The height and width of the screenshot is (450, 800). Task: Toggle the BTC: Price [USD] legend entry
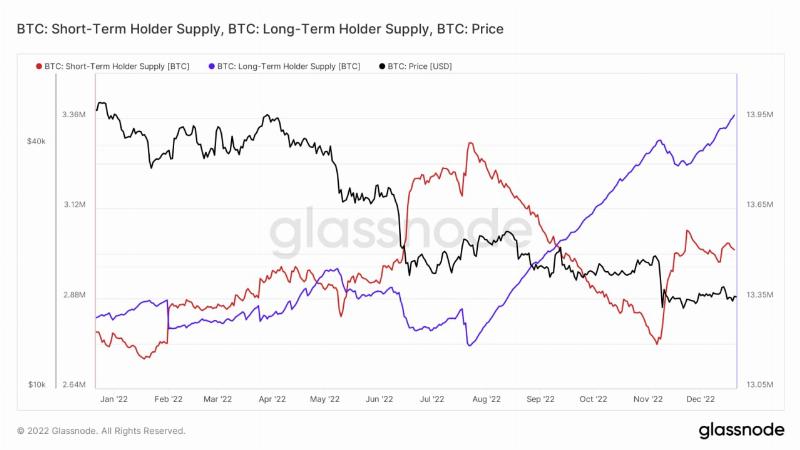(416, 66)
